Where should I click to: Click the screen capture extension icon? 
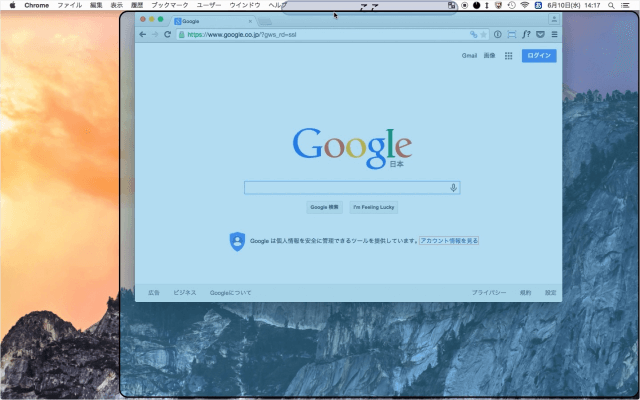tap(511, 35)
